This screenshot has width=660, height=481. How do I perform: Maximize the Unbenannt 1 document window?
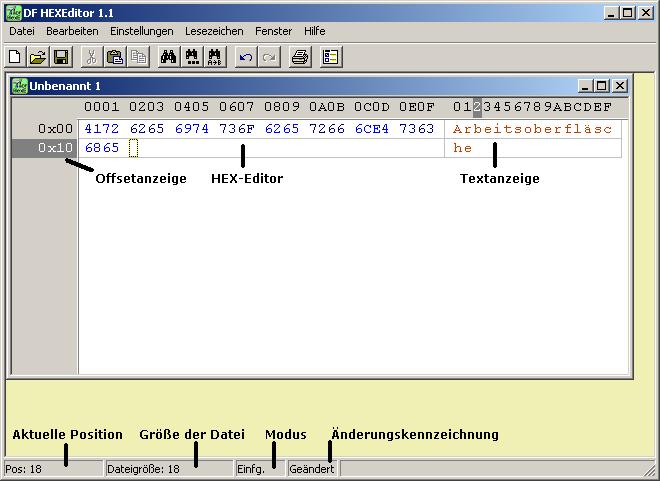coord(602,86)
